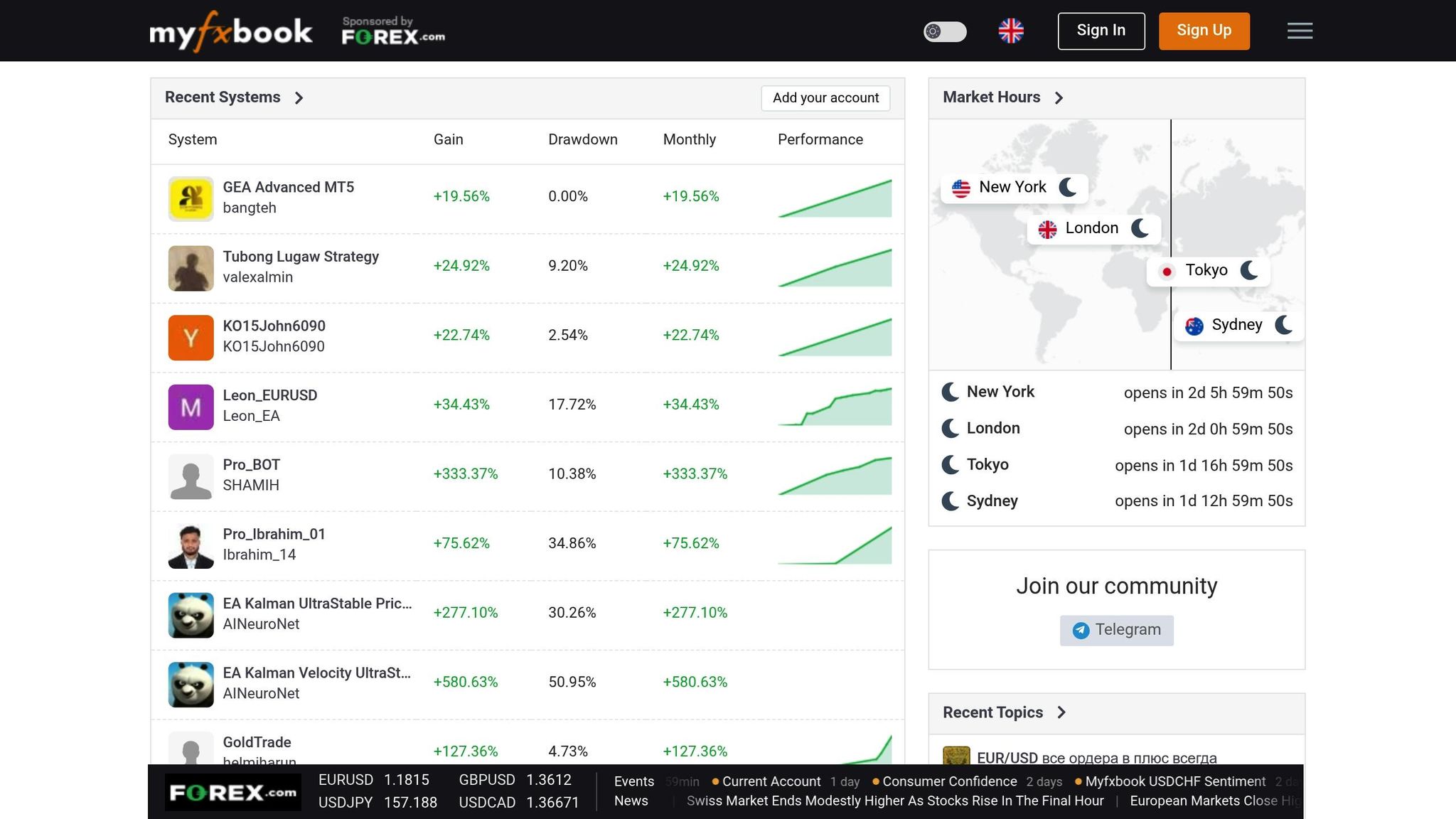This screenshot has height=819, width=1456.
Task: Expand the Recent Topics chevron
Action: (x=1061, y=712)
